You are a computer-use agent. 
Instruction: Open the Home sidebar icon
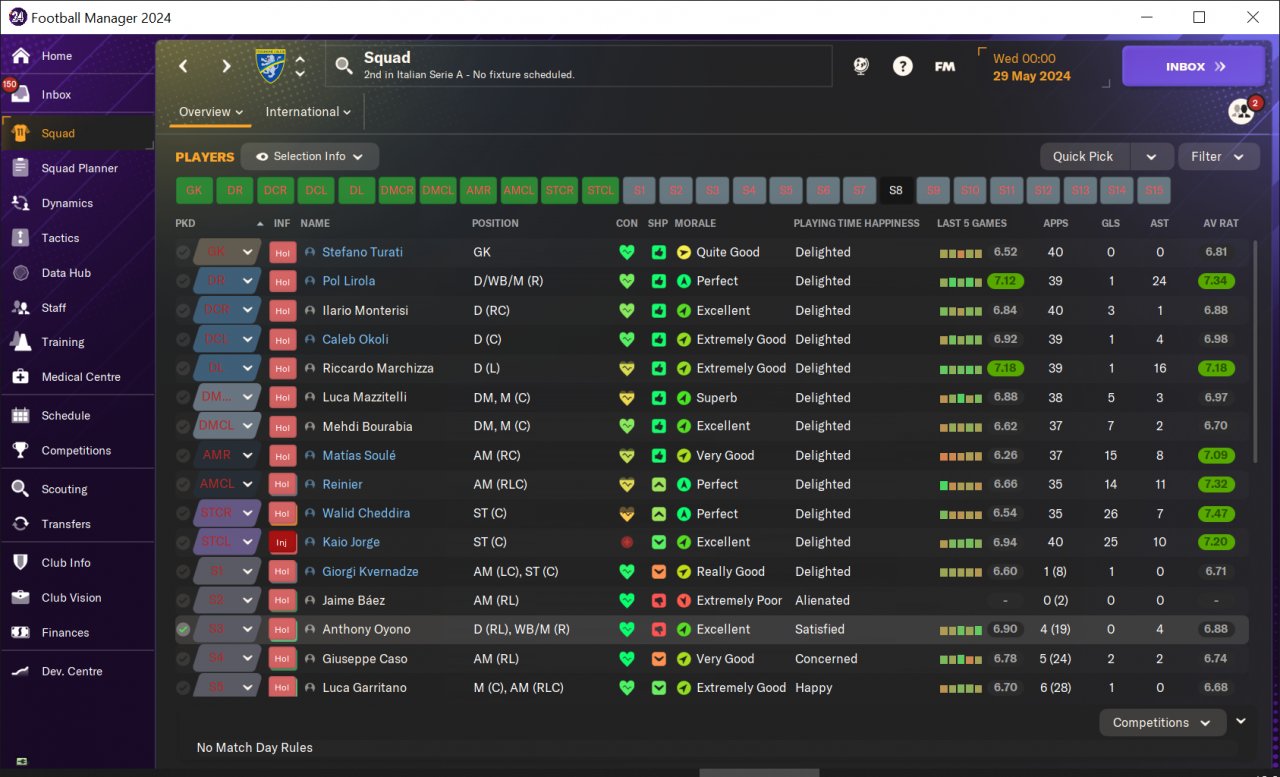coord(20,56)
